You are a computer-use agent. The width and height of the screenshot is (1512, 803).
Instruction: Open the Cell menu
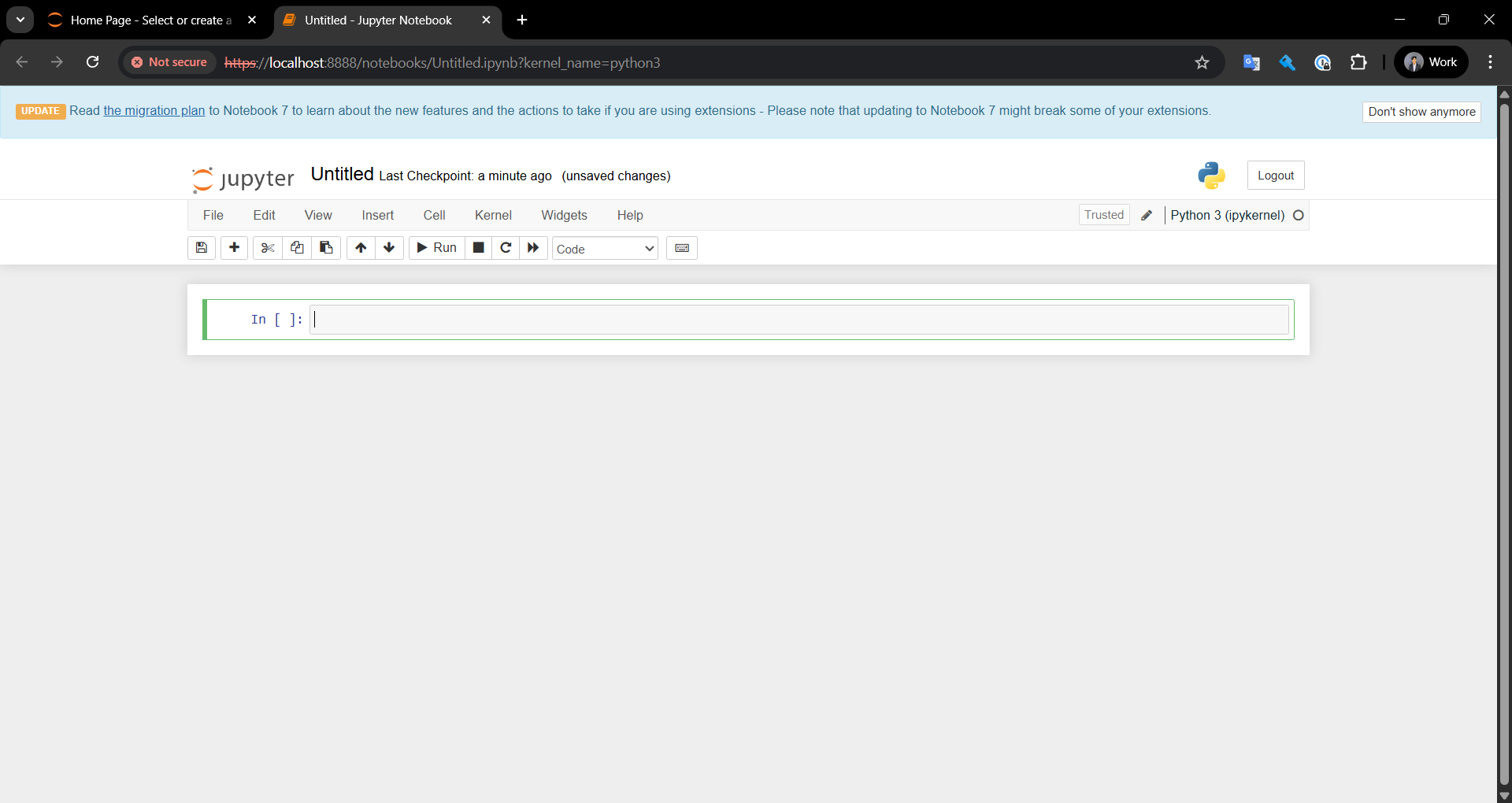(434, 215)
